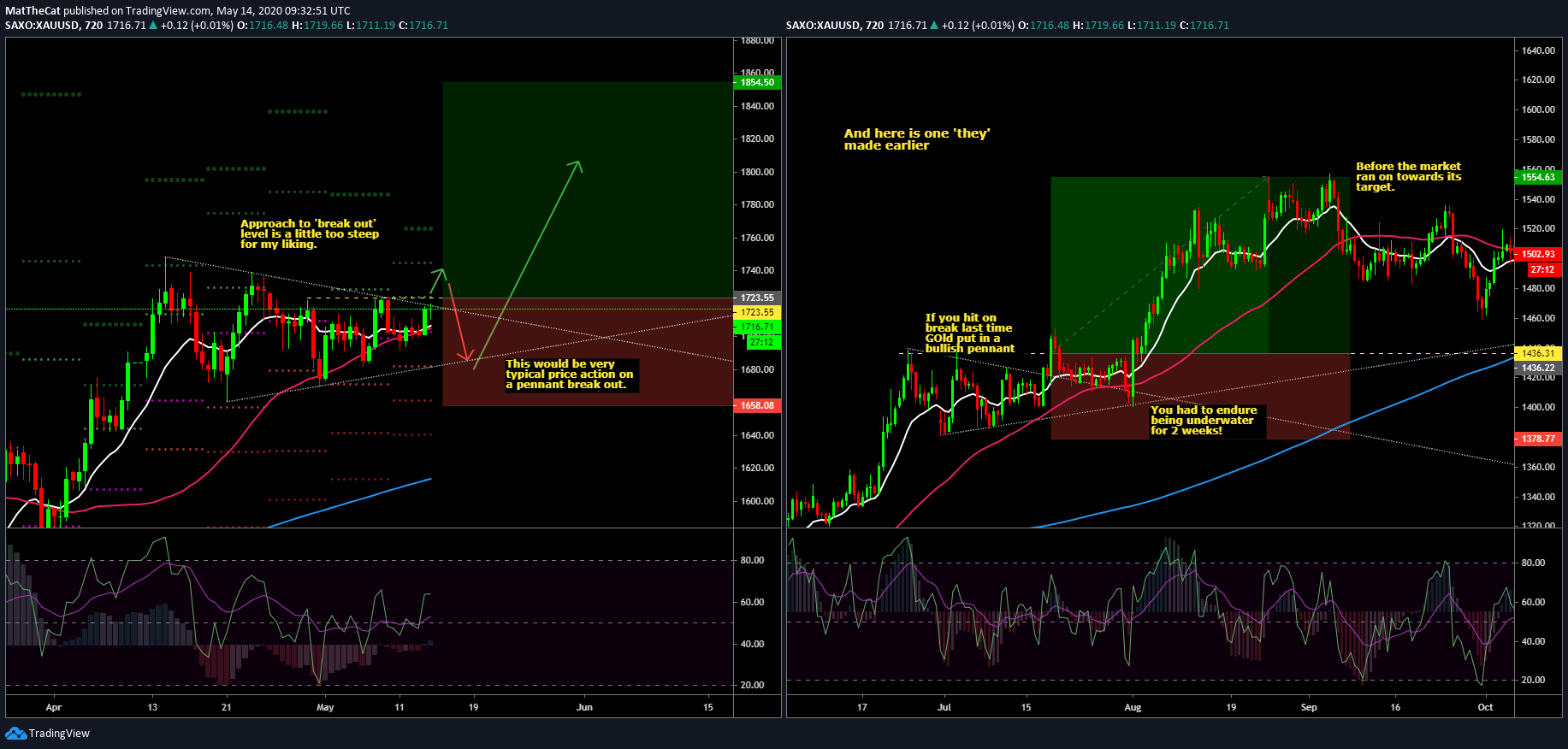Select the right chart SAXO:XAUUSD, 720 symbol title
Viewport: 1568px width, 749px height.
coord(835,26)
